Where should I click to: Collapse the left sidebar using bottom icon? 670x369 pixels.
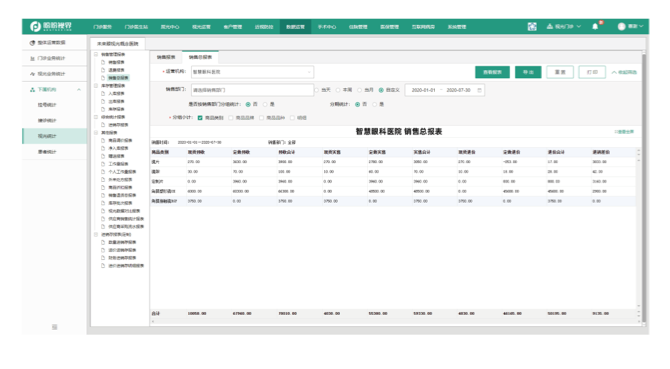point(54,327)
